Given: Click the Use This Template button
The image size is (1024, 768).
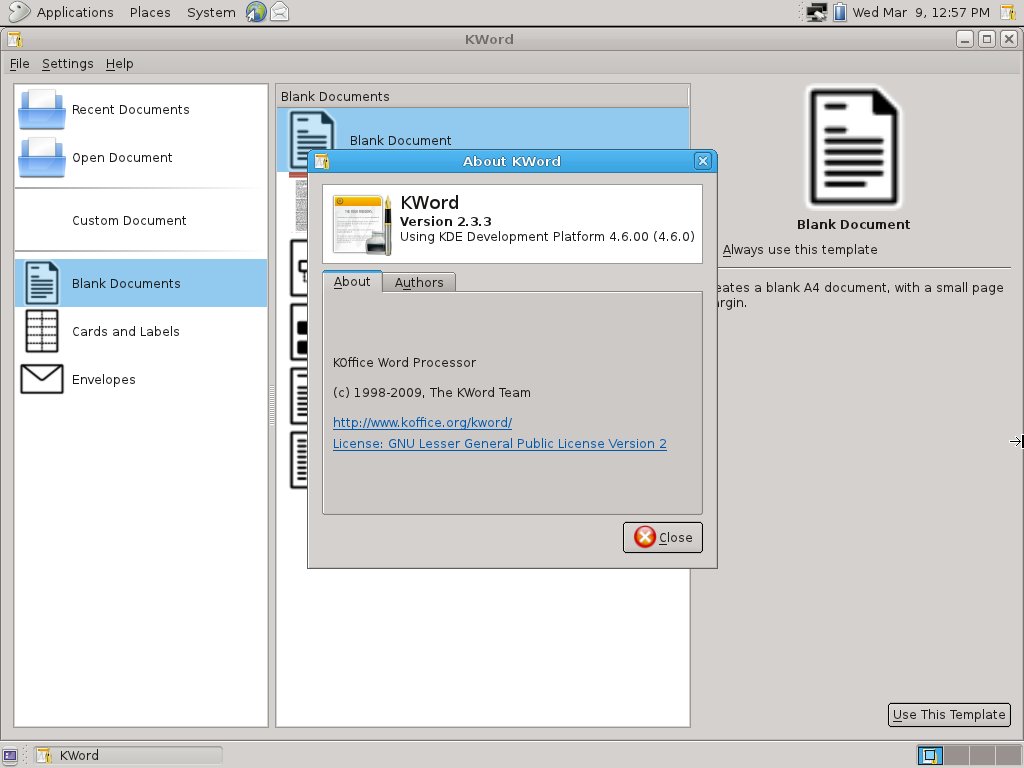Looking at the screenshot, I should [x=948, y=714].
